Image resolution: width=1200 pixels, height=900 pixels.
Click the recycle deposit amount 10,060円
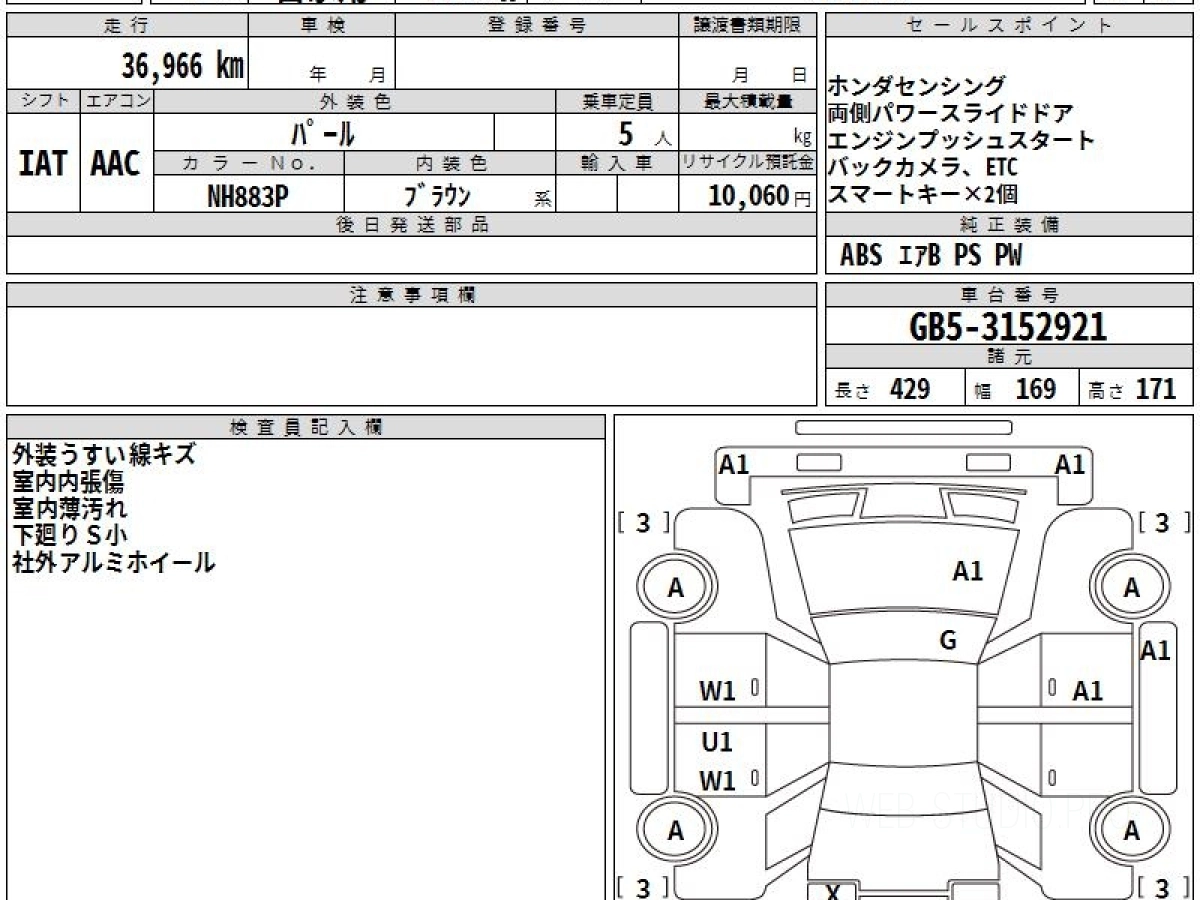click(746, 196)
